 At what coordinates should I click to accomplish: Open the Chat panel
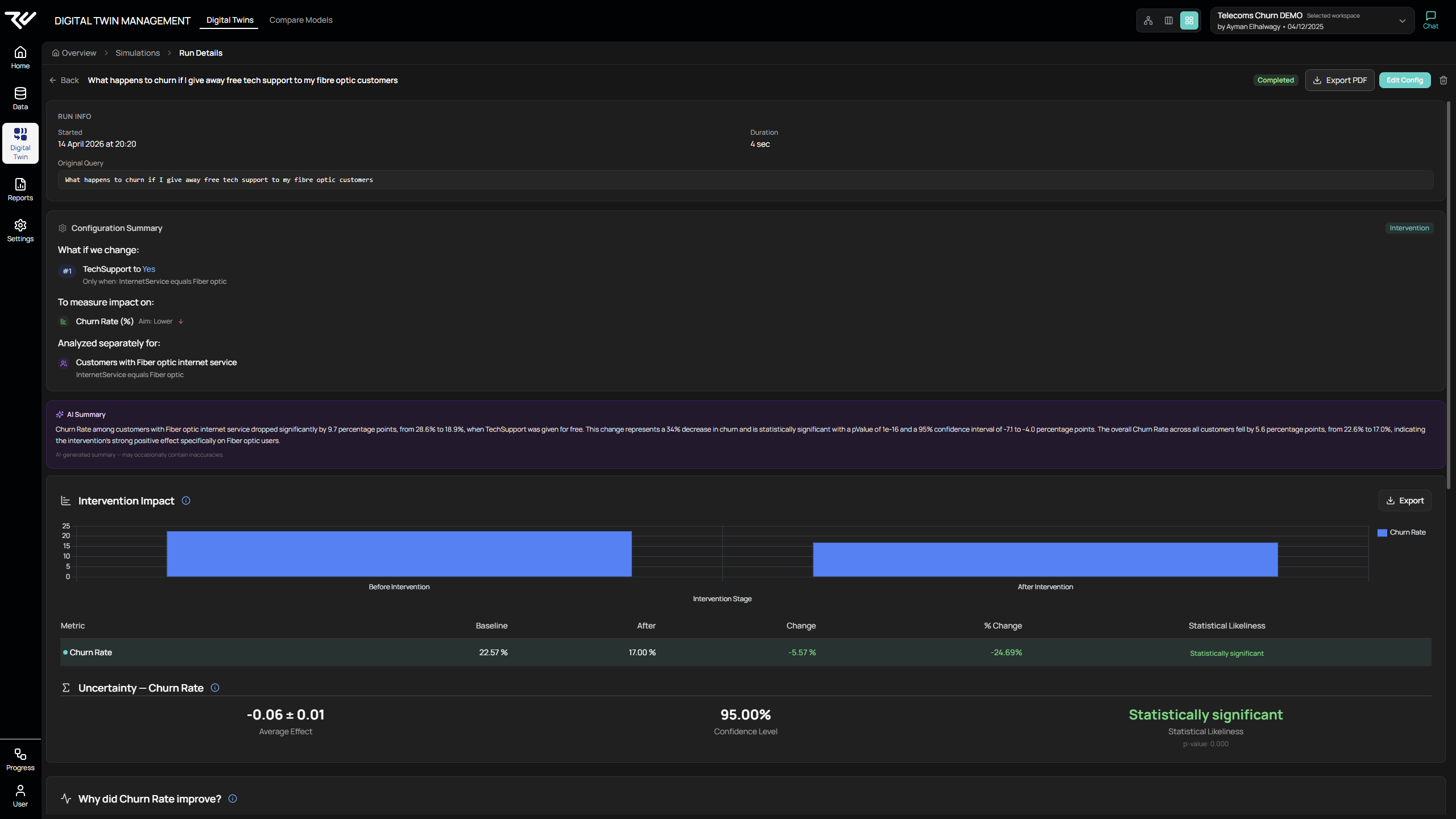[1430, 20]
